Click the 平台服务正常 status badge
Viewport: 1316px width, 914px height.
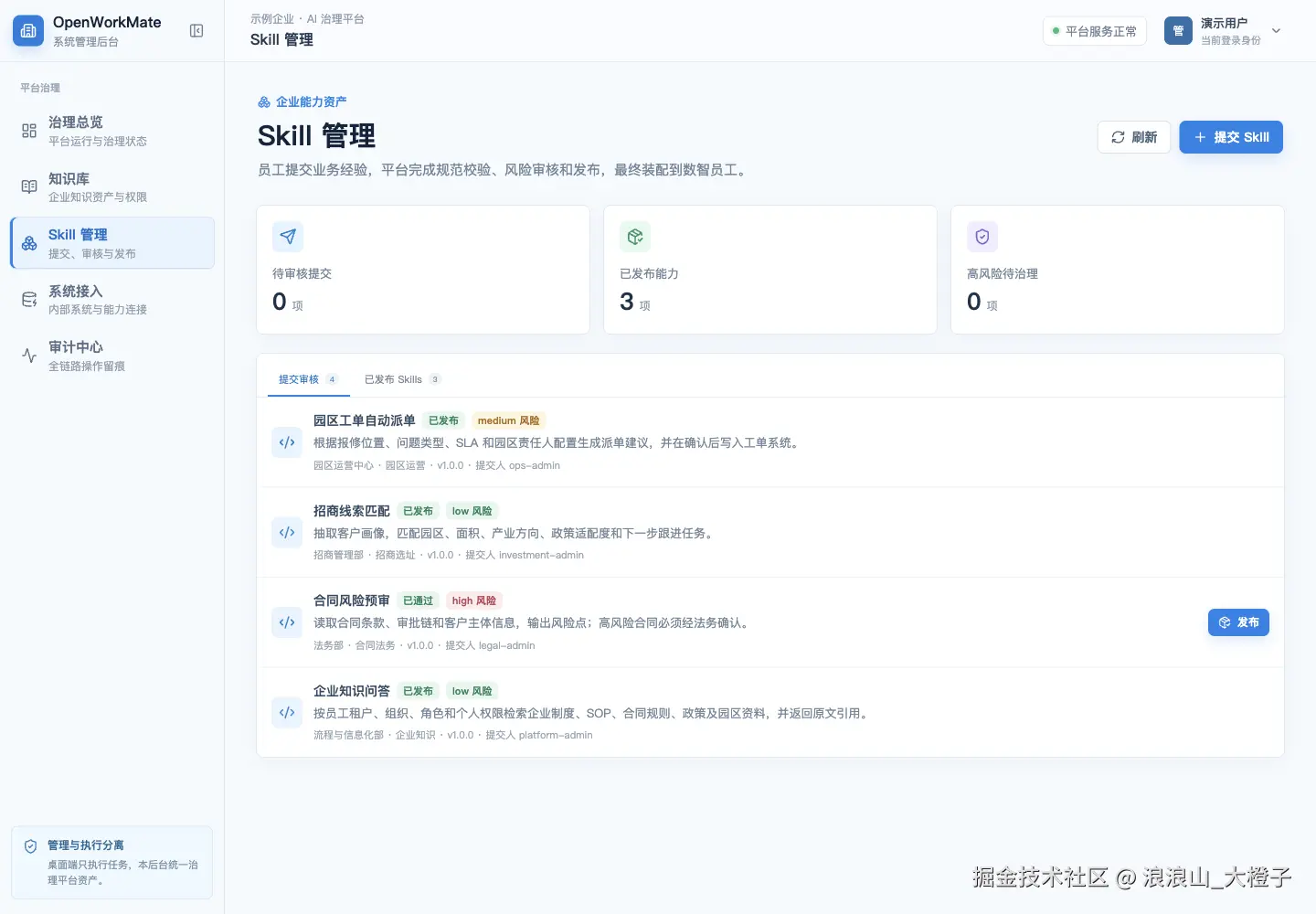click(1095, 31)
